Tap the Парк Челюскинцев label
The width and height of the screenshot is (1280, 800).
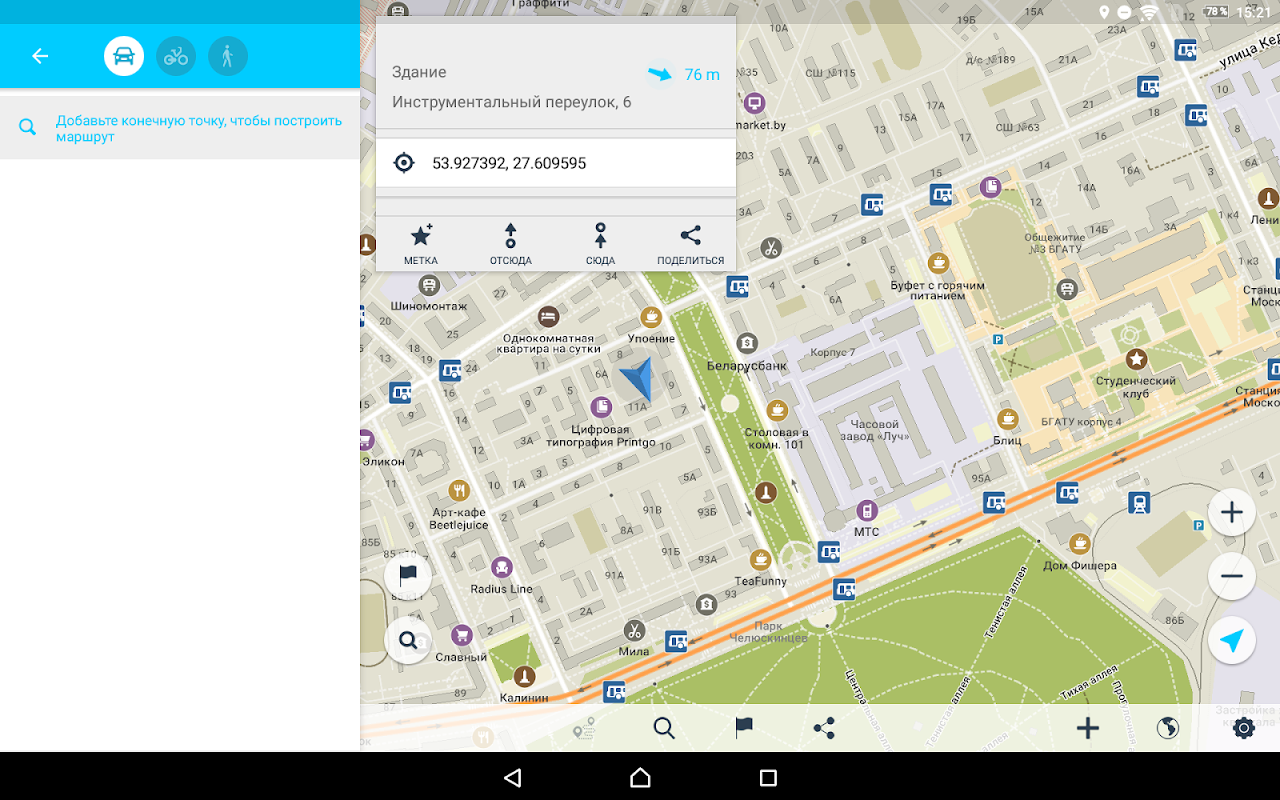click(768, 632)
